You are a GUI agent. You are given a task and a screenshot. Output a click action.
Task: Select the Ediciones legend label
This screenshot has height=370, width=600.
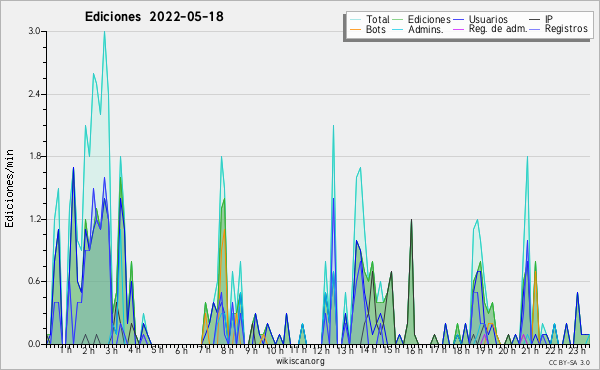coord(429,19)
